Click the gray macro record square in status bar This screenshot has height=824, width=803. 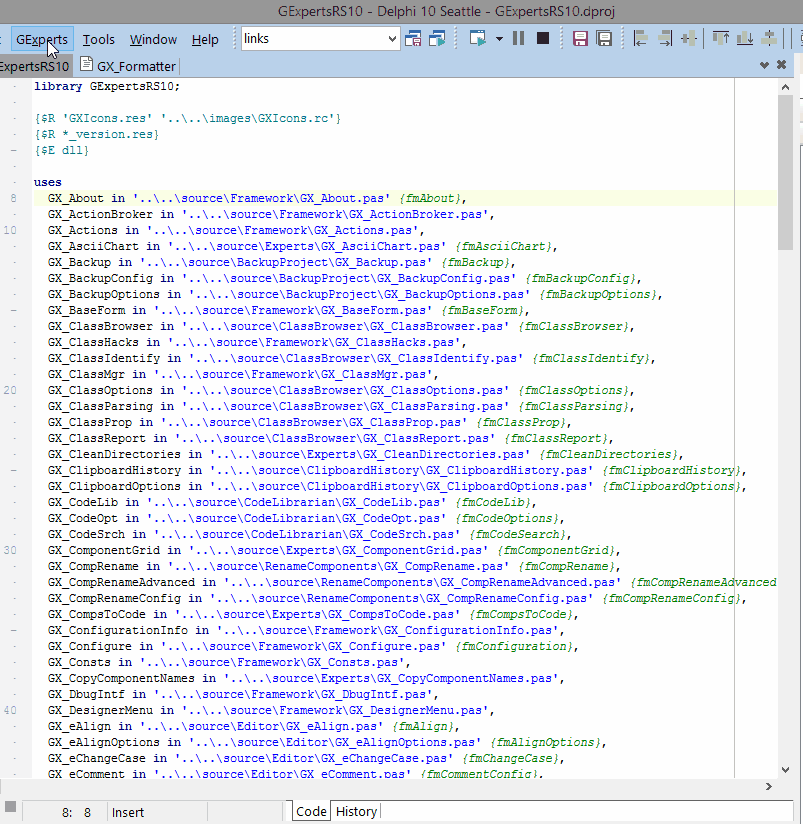click(x=10, y=807)
